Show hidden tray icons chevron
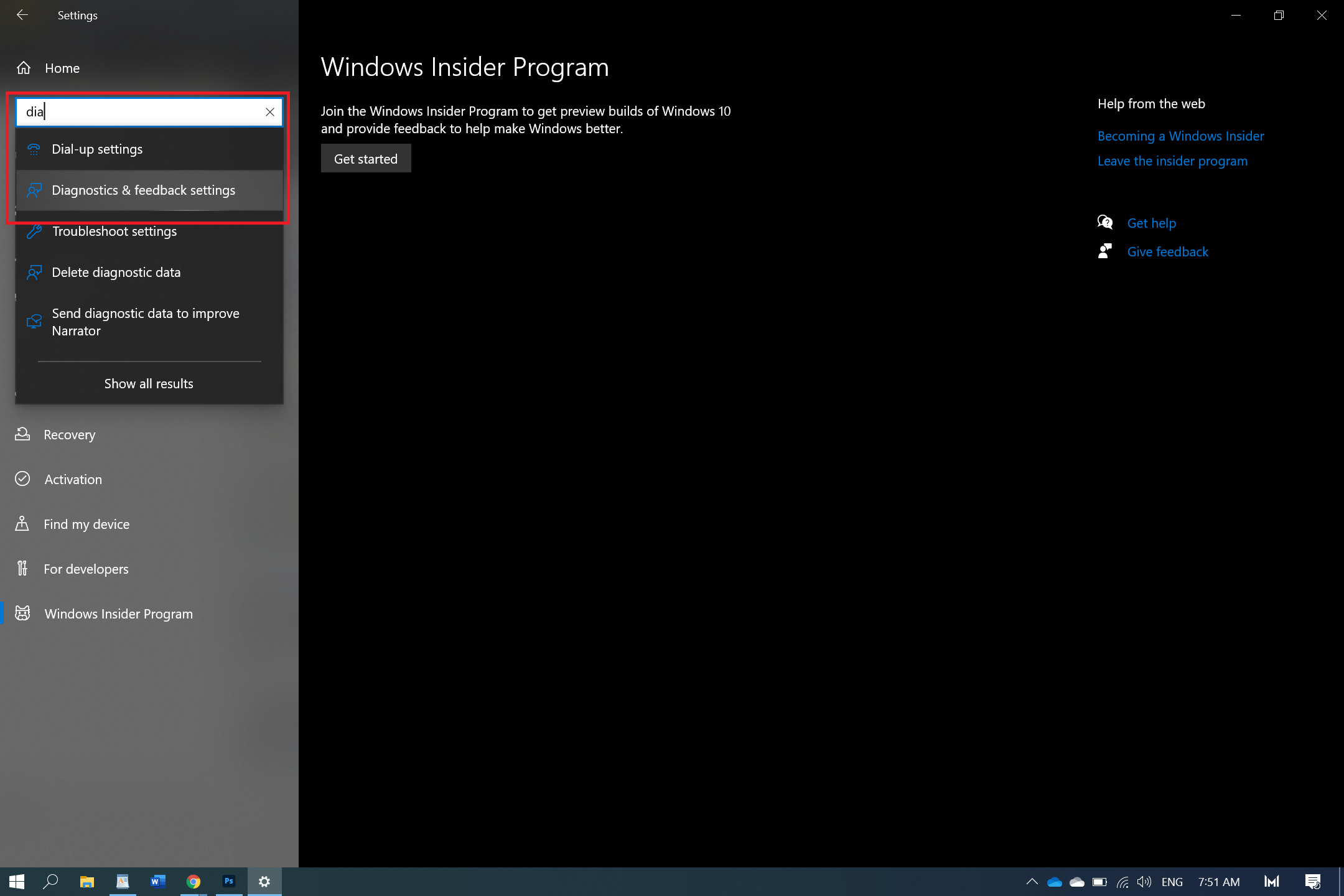The width and height of the screenshot is (1344, 896). [x=1032, y=882]
